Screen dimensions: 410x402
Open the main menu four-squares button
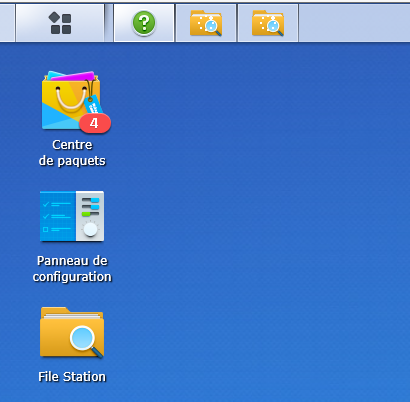pyautogui.click(x=60, y=23)
